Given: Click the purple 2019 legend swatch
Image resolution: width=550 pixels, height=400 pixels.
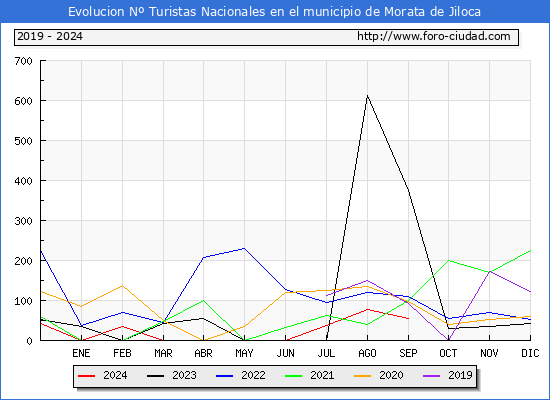Looking at the screenshot, I should [431, 376].
